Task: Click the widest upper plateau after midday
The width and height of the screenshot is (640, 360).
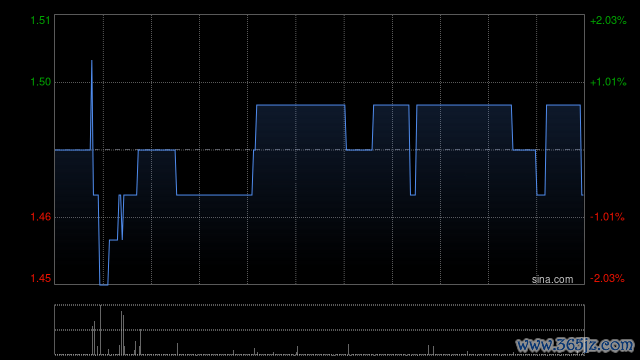Action: pyautogui.click(x=464, y=105)
